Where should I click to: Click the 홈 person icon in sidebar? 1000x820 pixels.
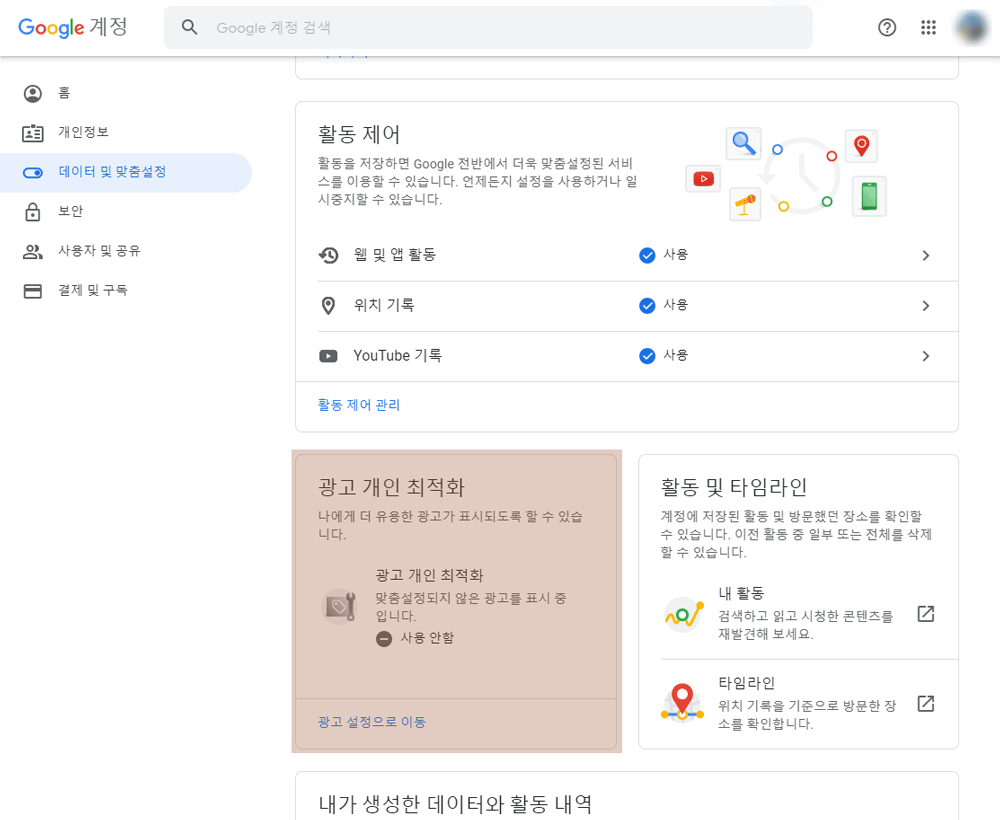33,93
